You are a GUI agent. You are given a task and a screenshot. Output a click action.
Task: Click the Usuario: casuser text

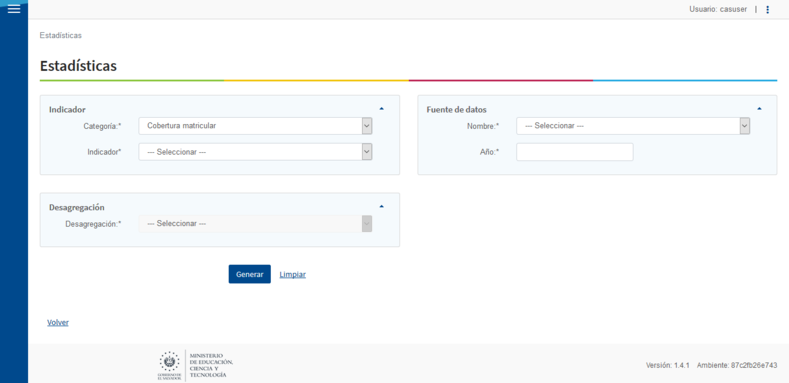coord(718,10)
